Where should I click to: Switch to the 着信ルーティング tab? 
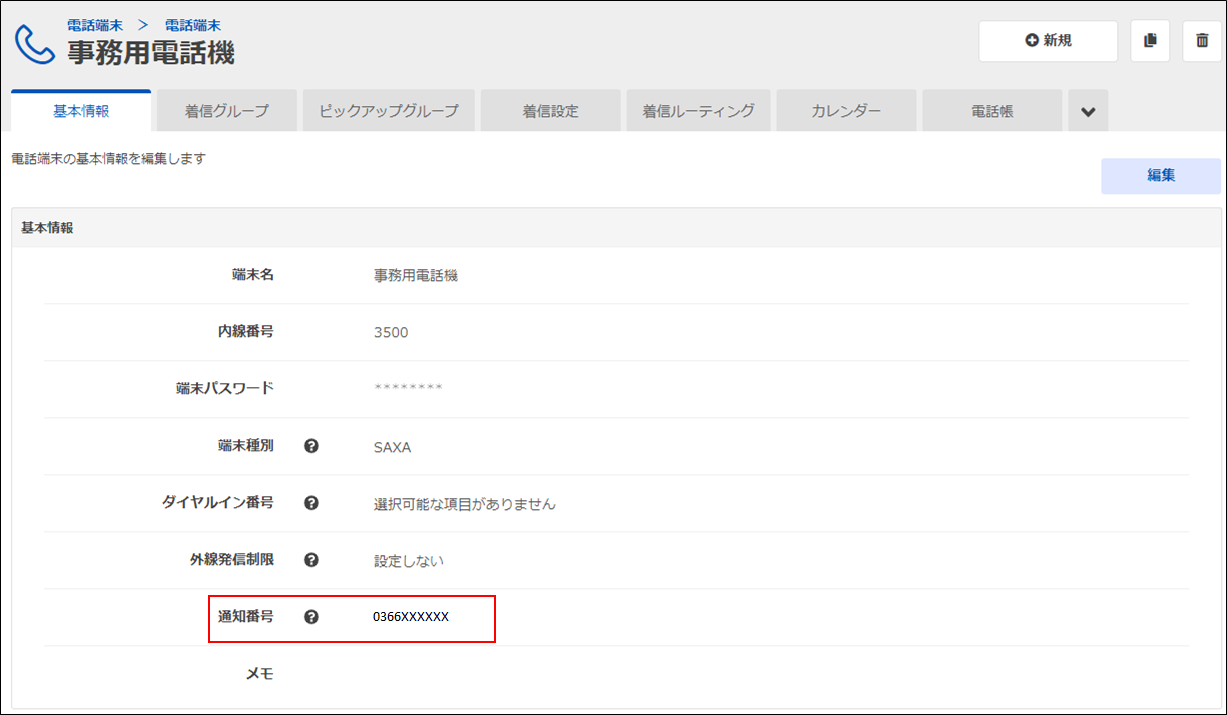[698, 111]
